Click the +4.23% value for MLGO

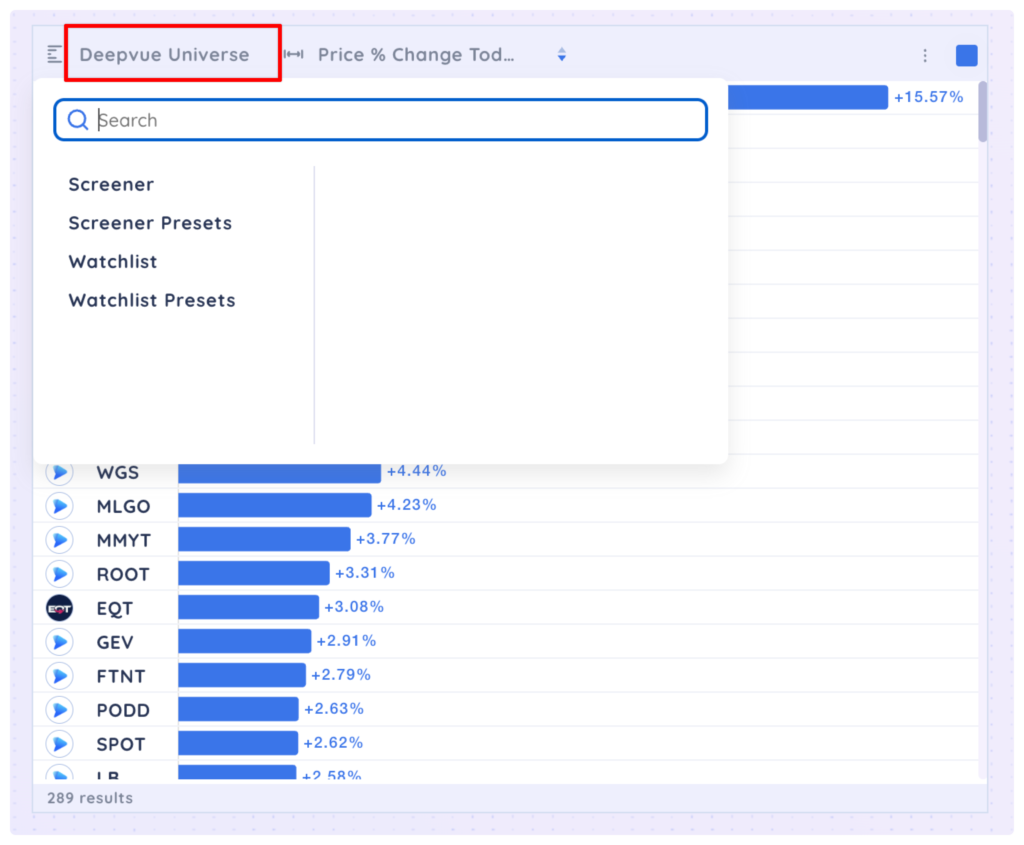click(406, 505)
